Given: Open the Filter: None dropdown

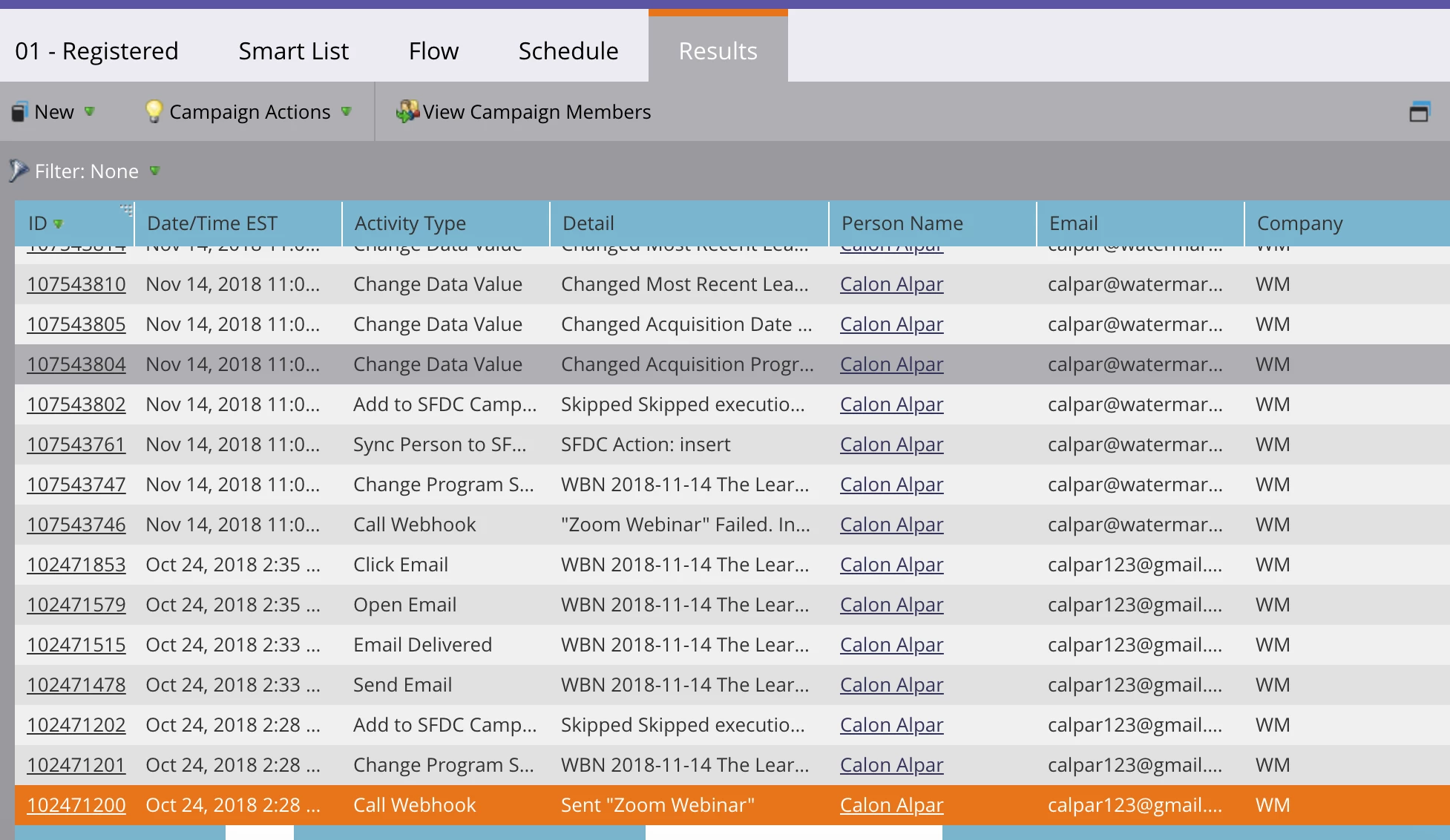Looking at the screenshot, I should pyautogui.click(x=154, y=171).
